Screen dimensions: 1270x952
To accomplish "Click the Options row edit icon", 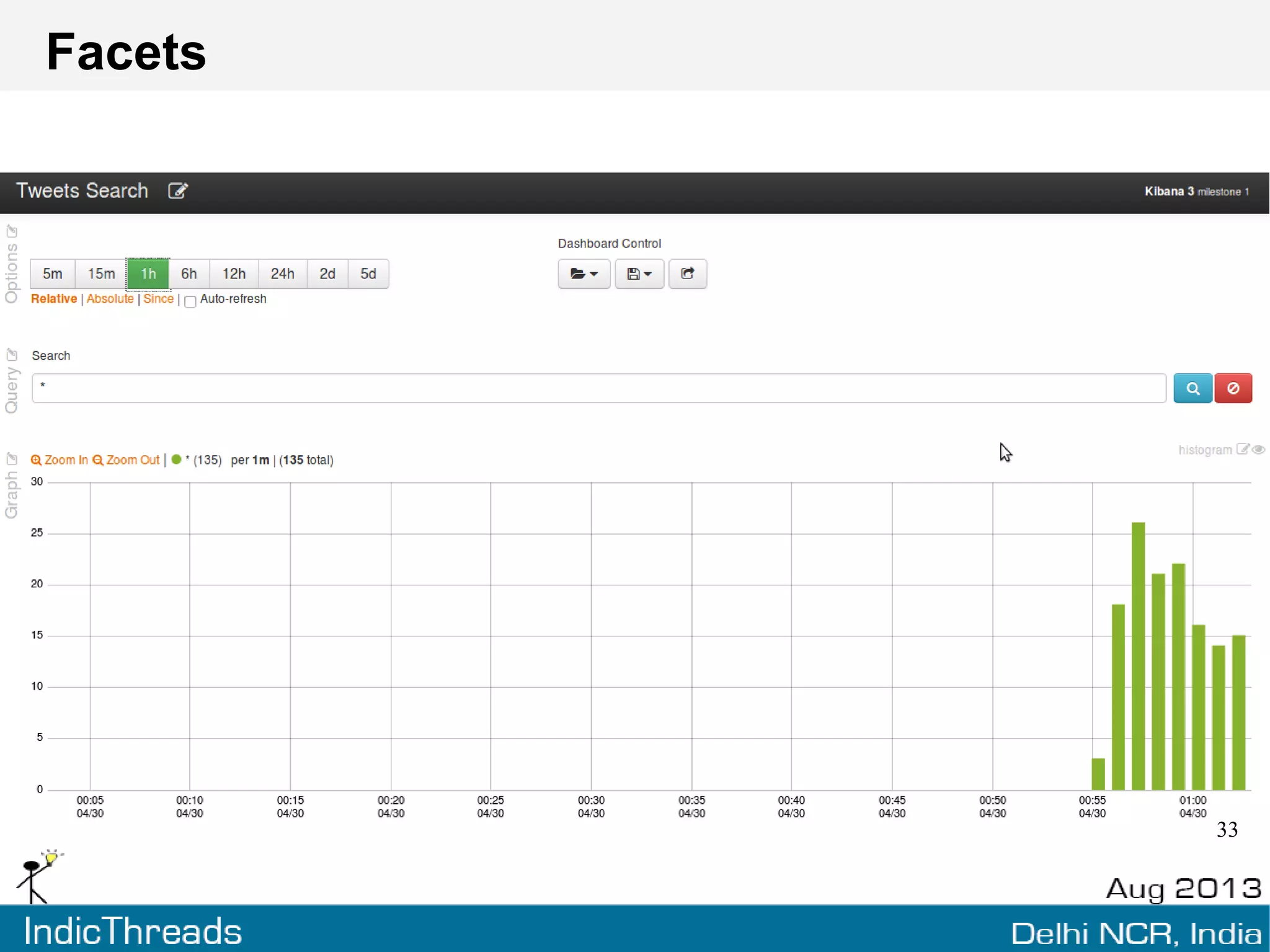I will click(12, 231).
